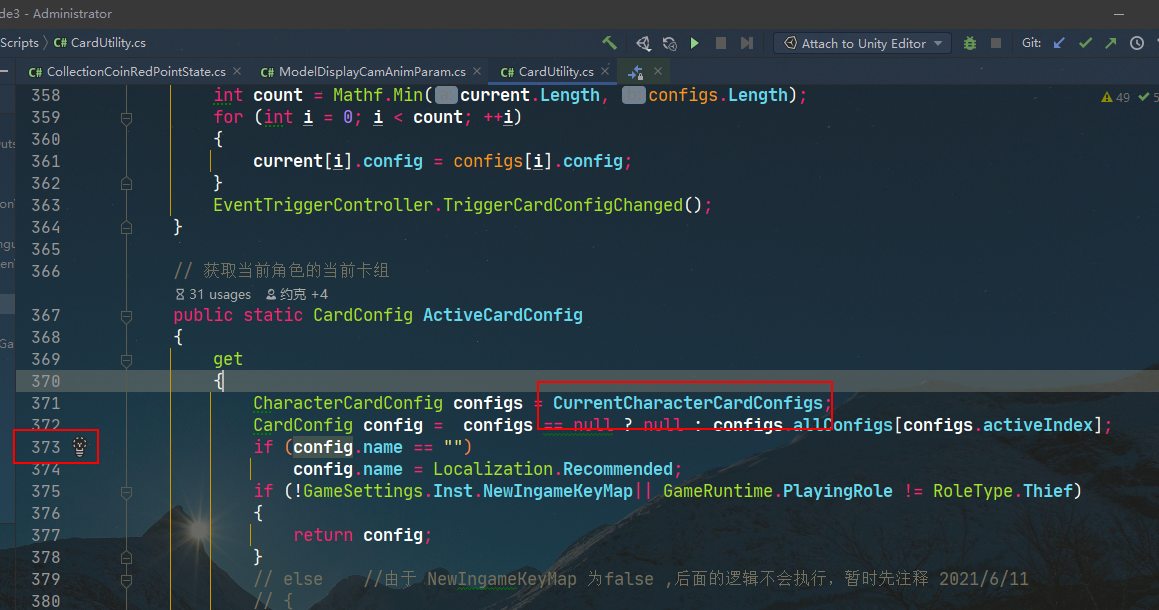Collapse the for loop at line 359
This screenshot has width=1159, height=610.
click(x=126, y=118)
